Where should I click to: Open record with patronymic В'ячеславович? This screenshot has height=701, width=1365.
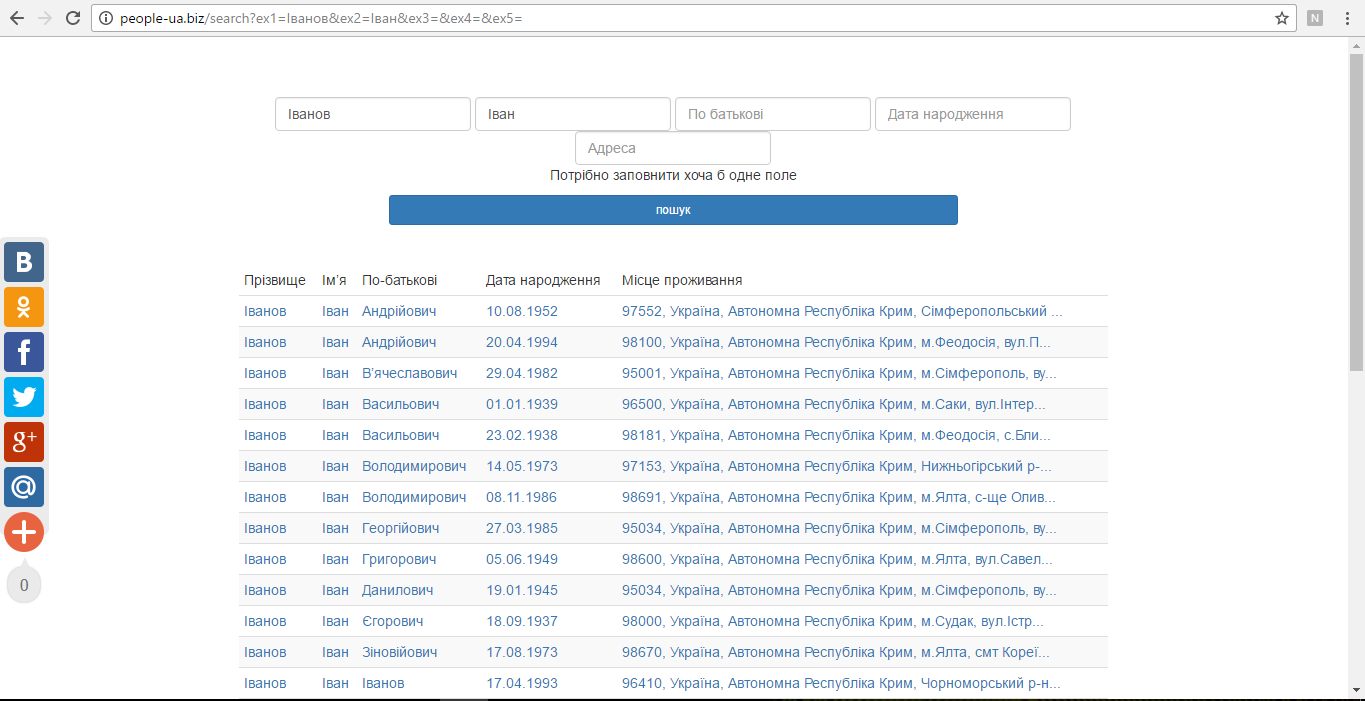point(409,373)
